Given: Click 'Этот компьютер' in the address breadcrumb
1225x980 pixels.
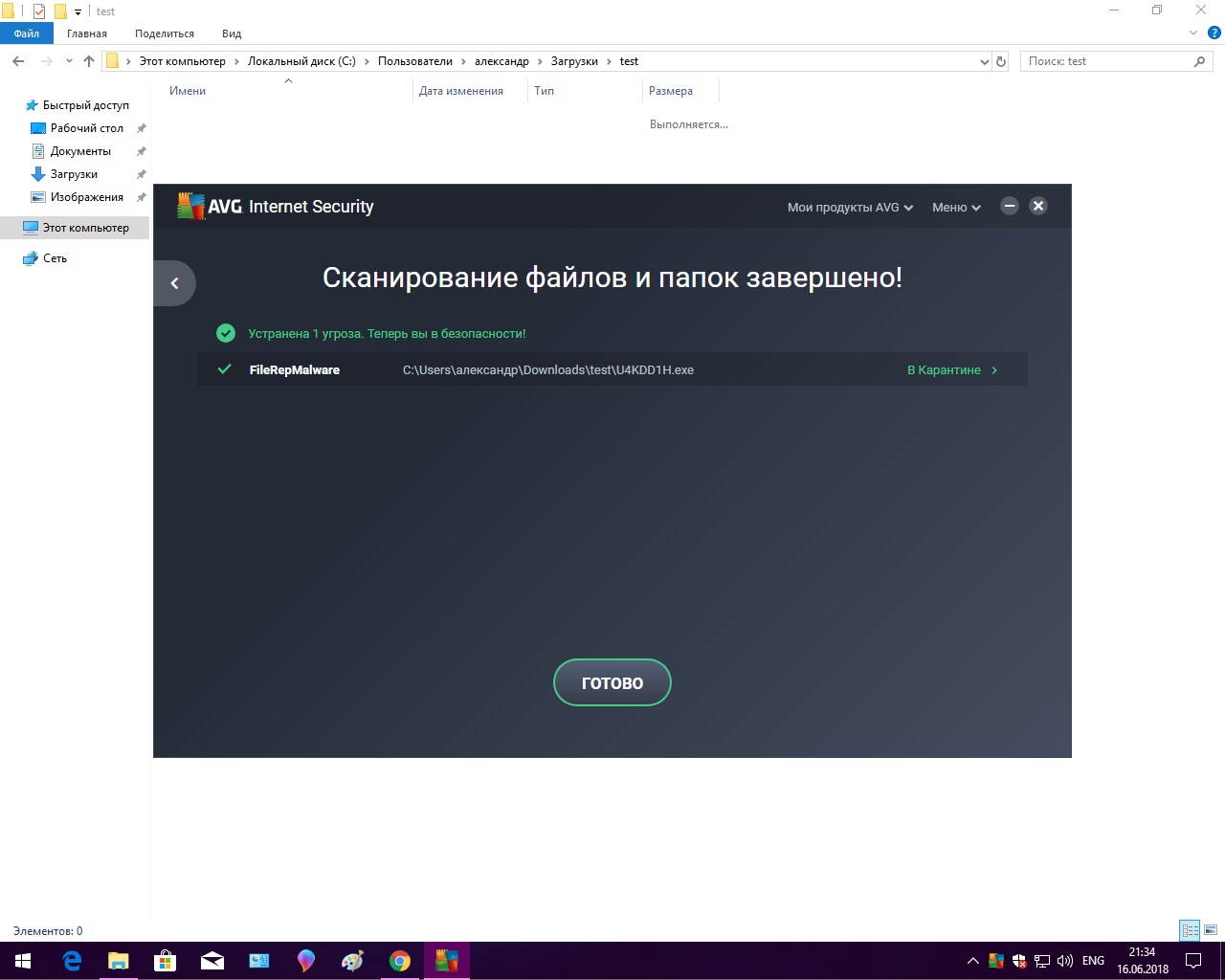Looking at the screenshot, I should point(183,61).
